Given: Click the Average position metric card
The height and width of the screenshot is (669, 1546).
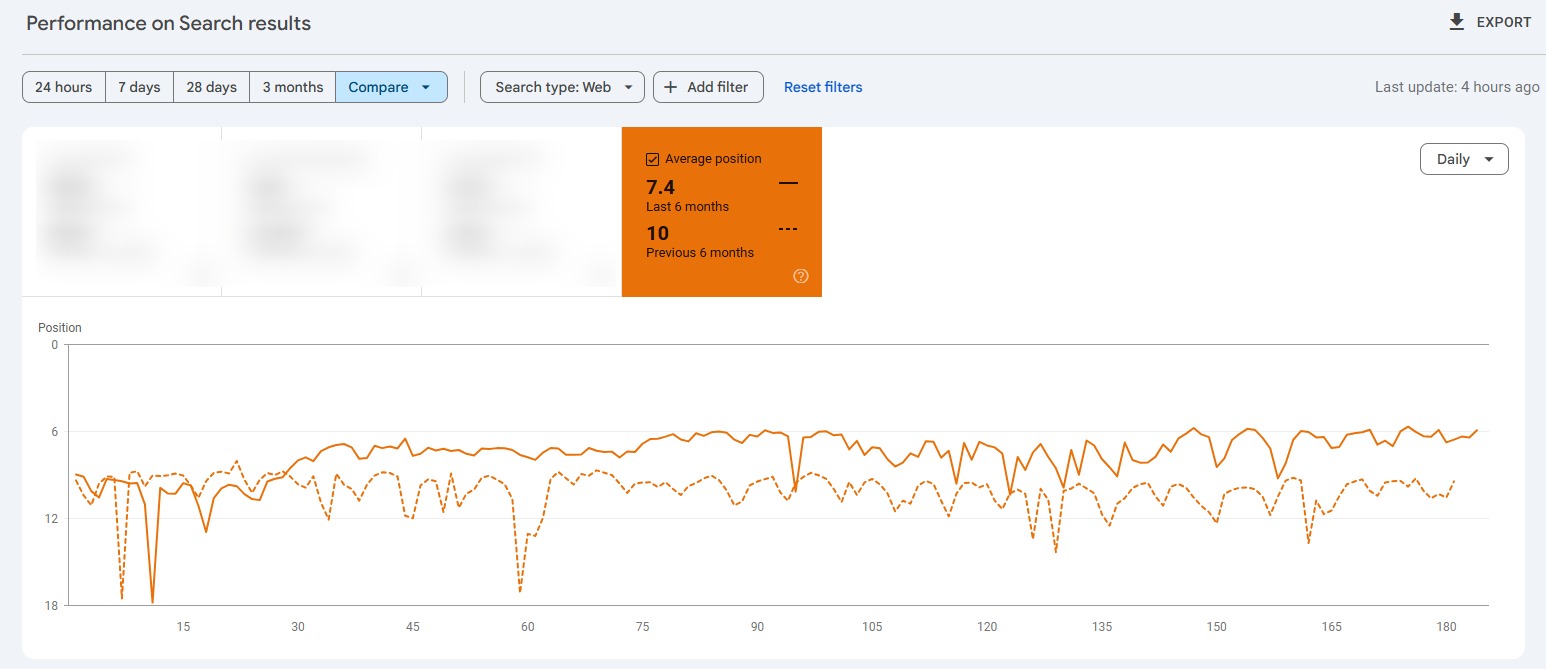Looking at the screenshot, I should 722,212.
